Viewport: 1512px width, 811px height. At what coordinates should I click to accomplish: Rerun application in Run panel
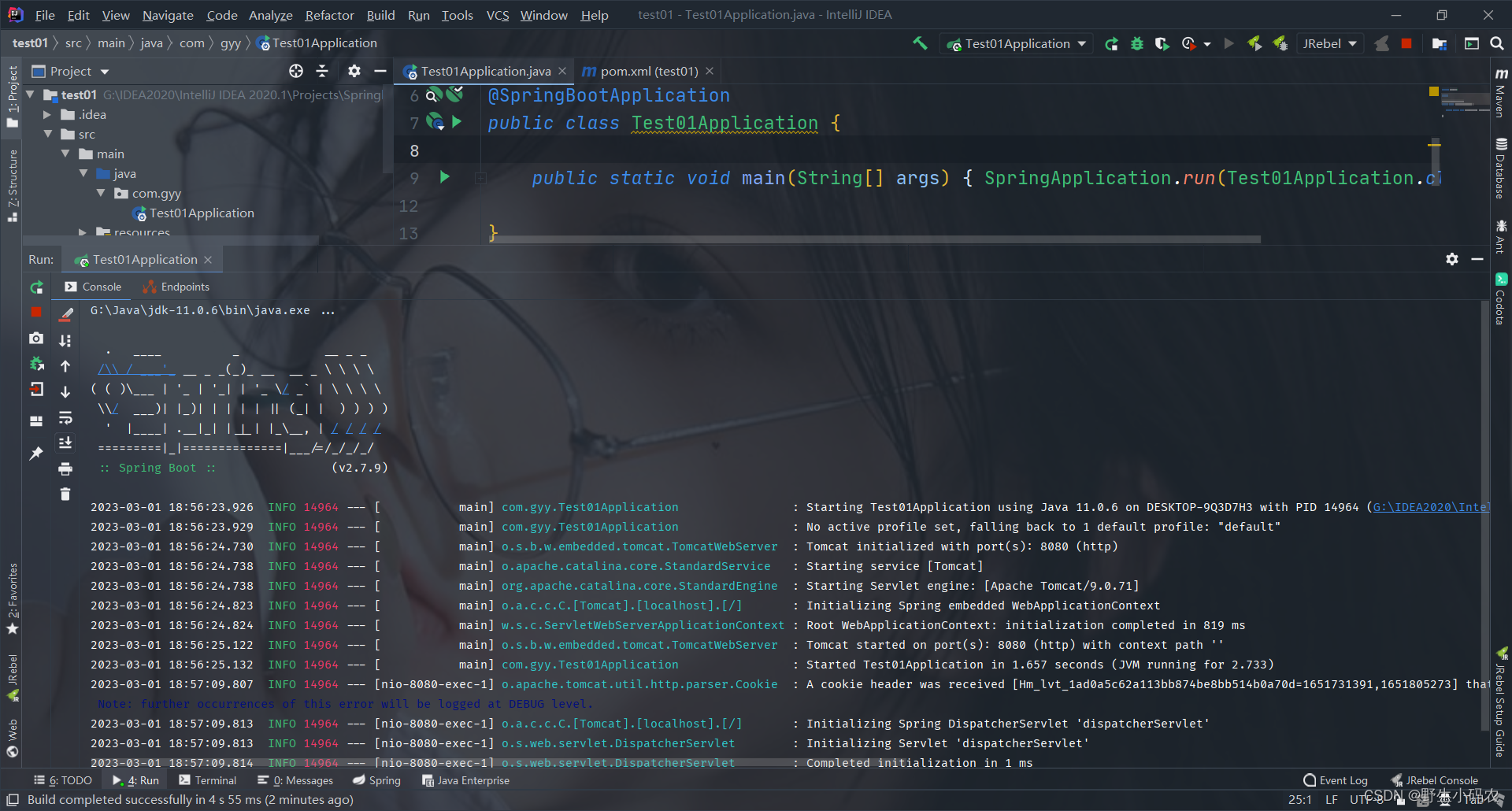point(36,287)
